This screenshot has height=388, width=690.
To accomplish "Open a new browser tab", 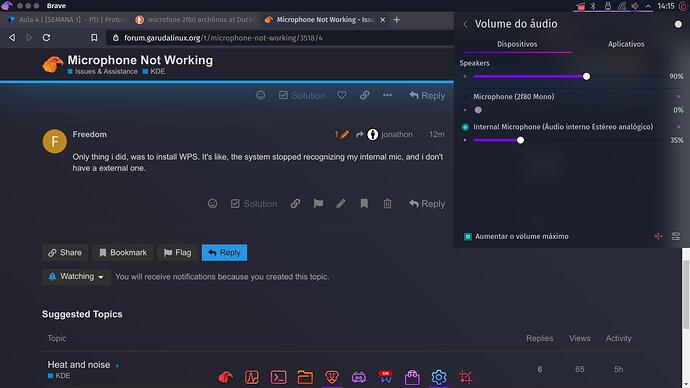I will pos(396,20).
